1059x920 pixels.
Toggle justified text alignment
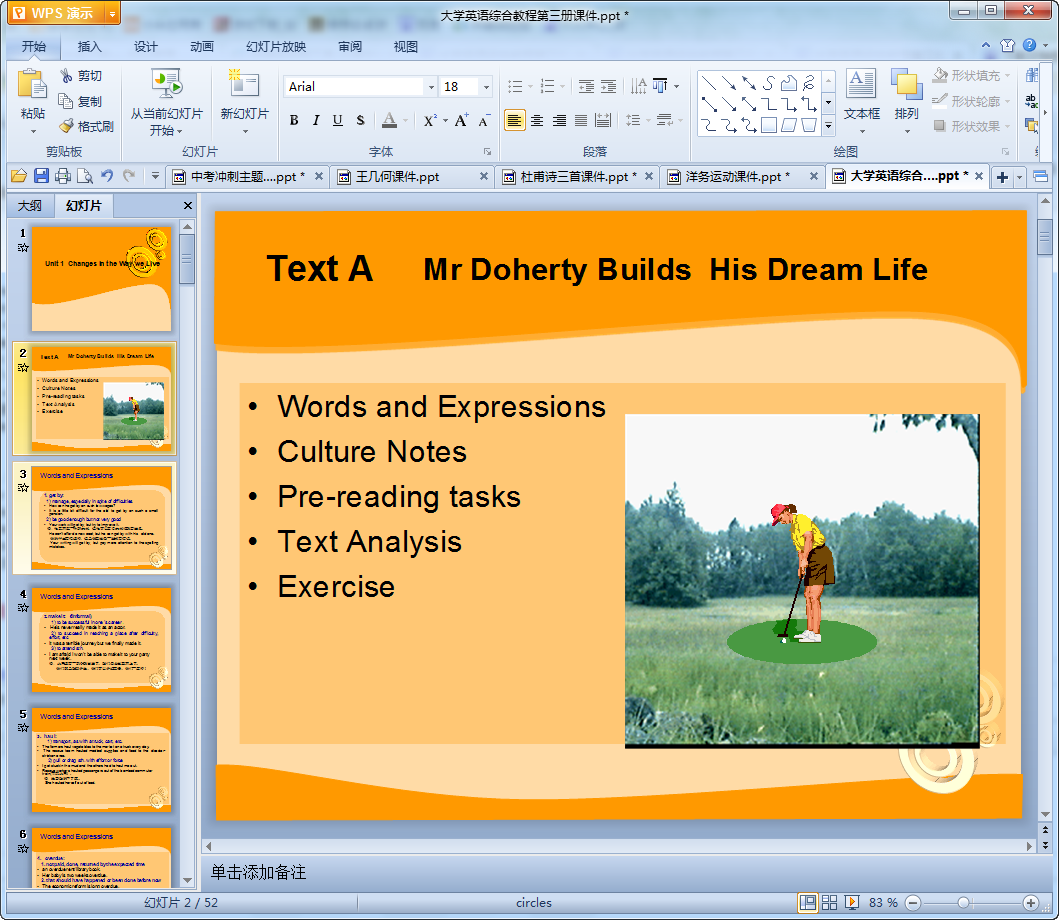pyautogui.click(x=581, y=120)
